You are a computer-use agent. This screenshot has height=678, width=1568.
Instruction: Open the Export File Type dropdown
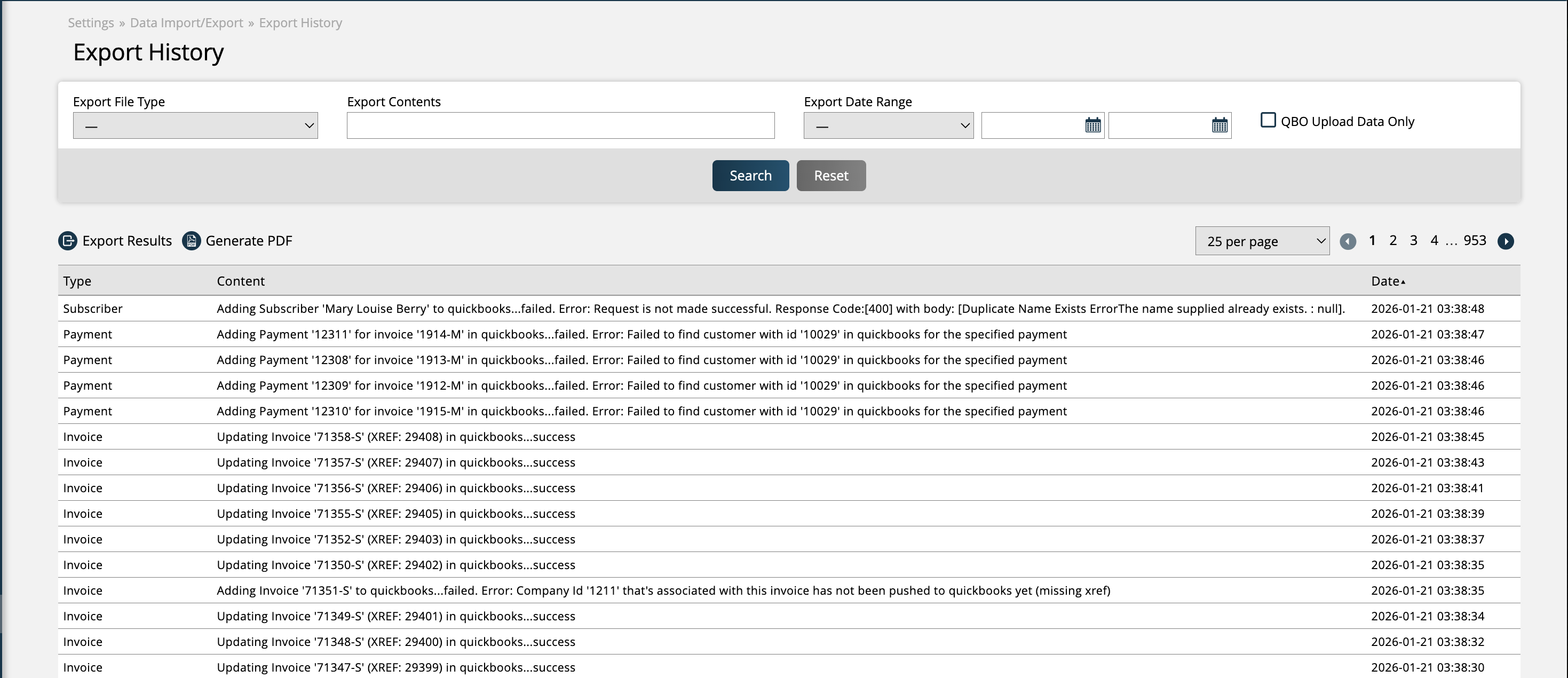pos(195,125)
